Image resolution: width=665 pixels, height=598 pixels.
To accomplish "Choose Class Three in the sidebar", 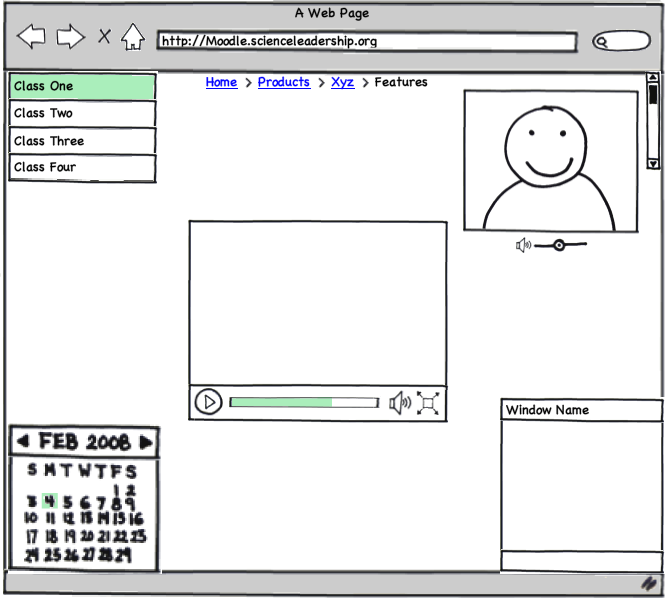I will (x=82, y=141).
